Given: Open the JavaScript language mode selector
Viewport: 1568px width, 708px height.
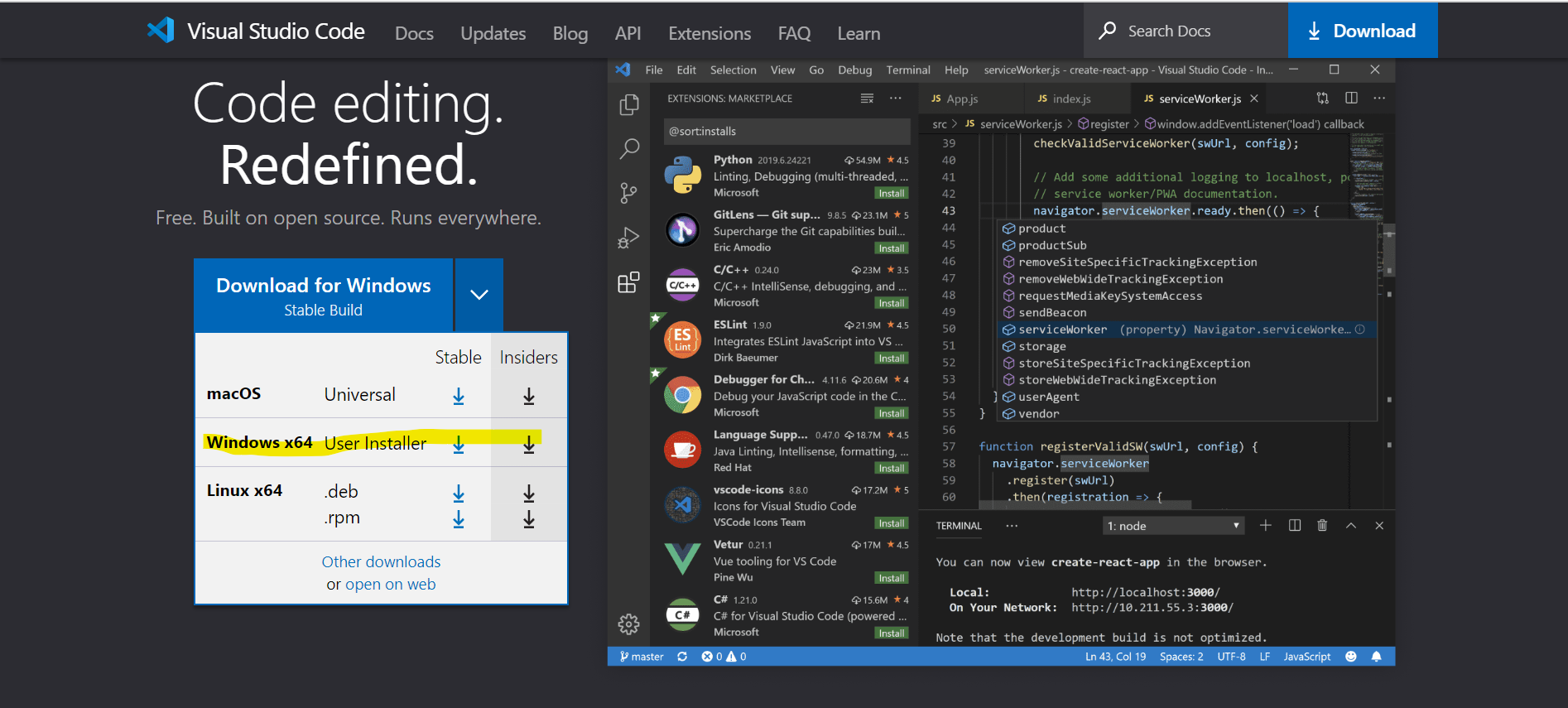Looking at the screenshot, I should tap(1307, 657).
